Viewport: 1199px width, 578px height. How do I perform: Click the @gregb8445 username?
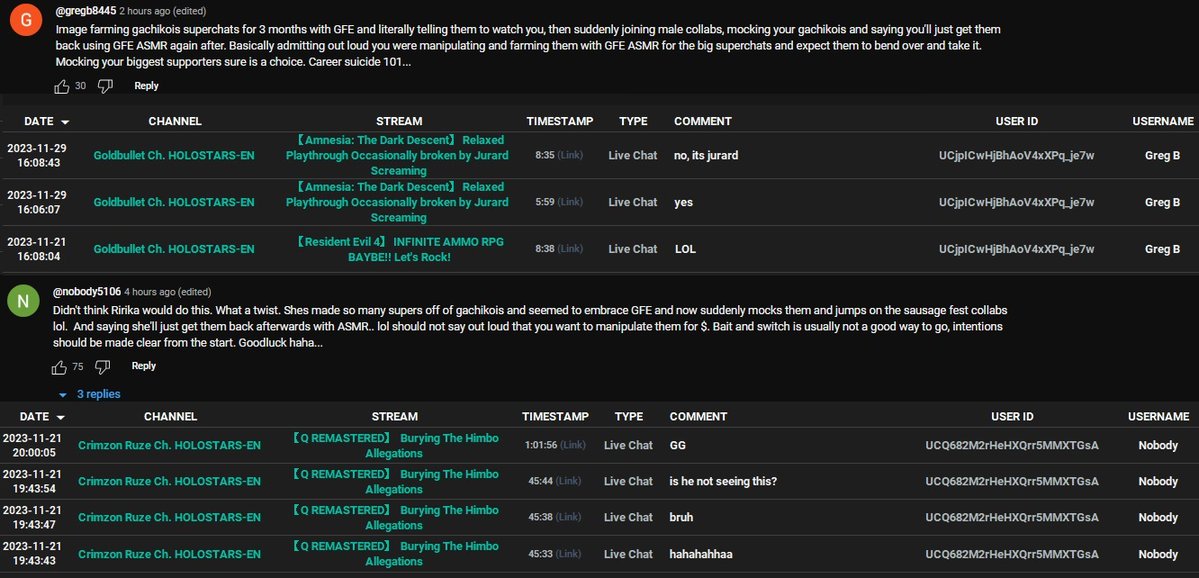[85, 11]
